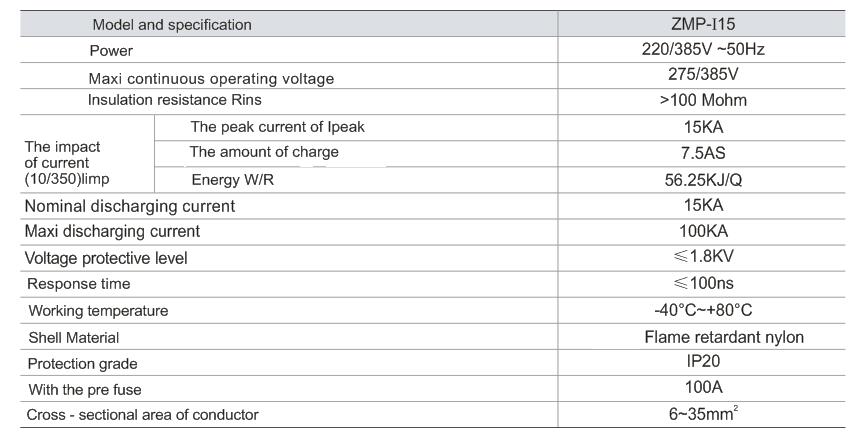Viewport: 858px width, 439px height.
Task: Select "The impact of current (10/350)Iimp" cell
Action: pos(68,162)
